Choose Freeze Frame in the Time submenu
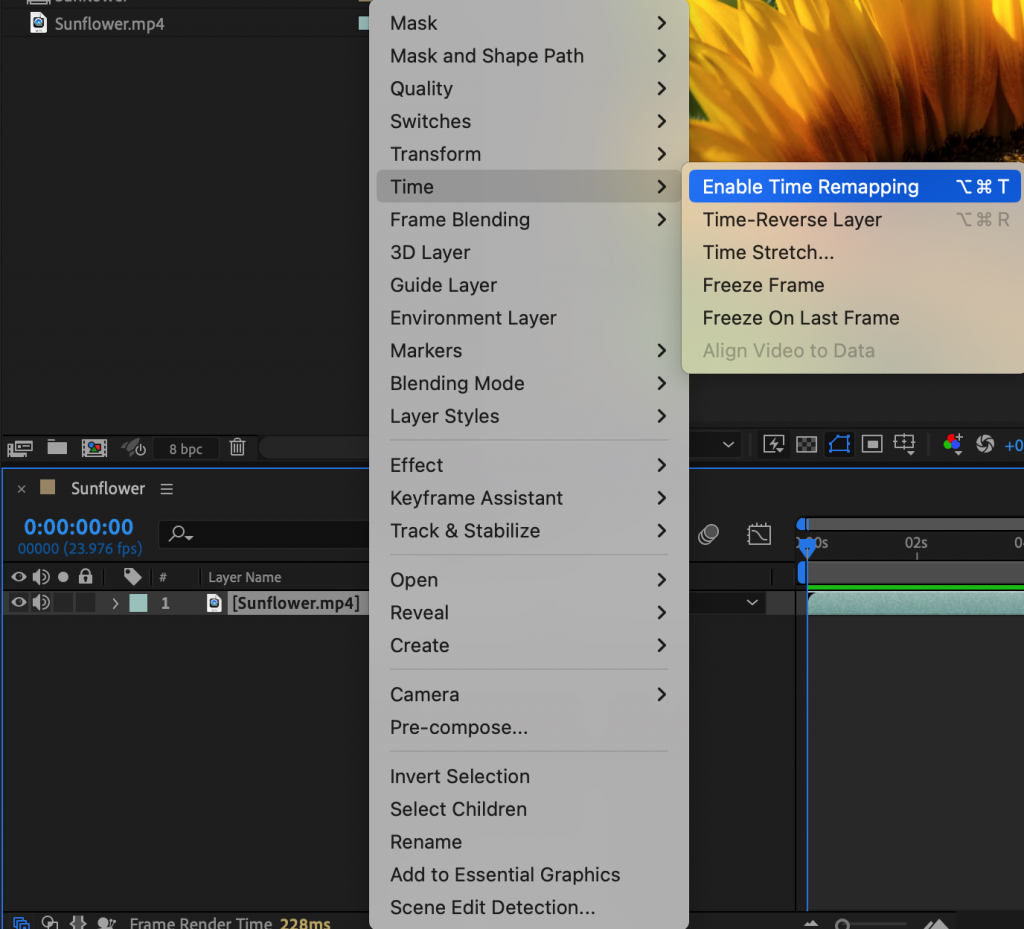 click(x=763, y=285)
